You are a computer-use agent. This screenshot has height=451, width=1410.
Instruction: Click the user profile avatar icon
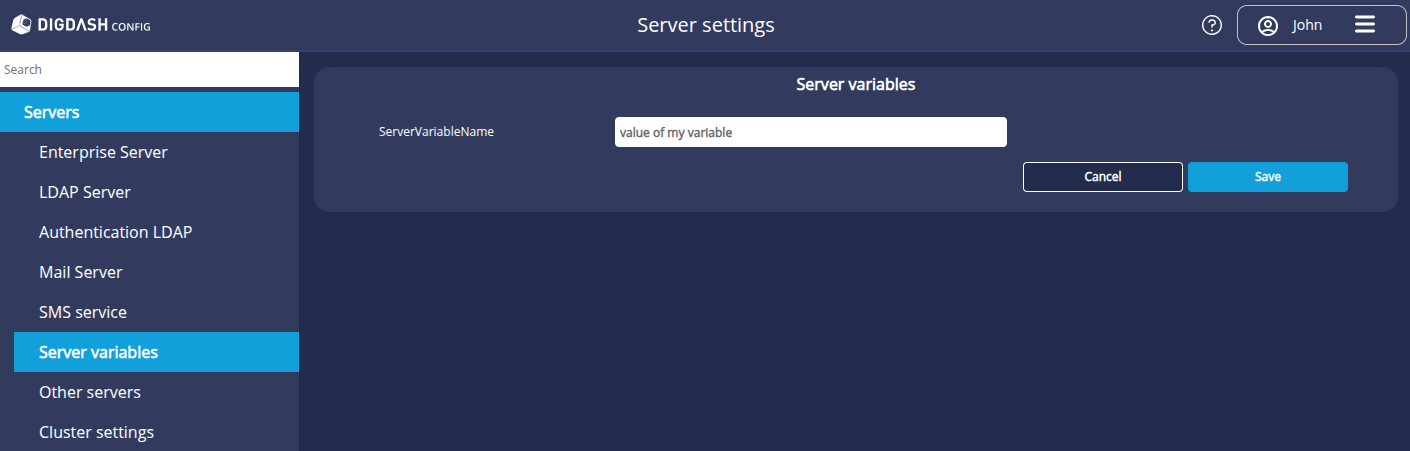tap(1268, 25)
